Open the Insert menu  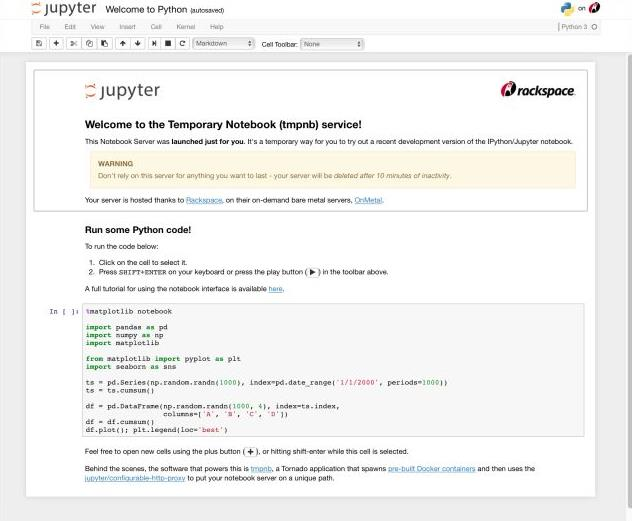[127, 27]
